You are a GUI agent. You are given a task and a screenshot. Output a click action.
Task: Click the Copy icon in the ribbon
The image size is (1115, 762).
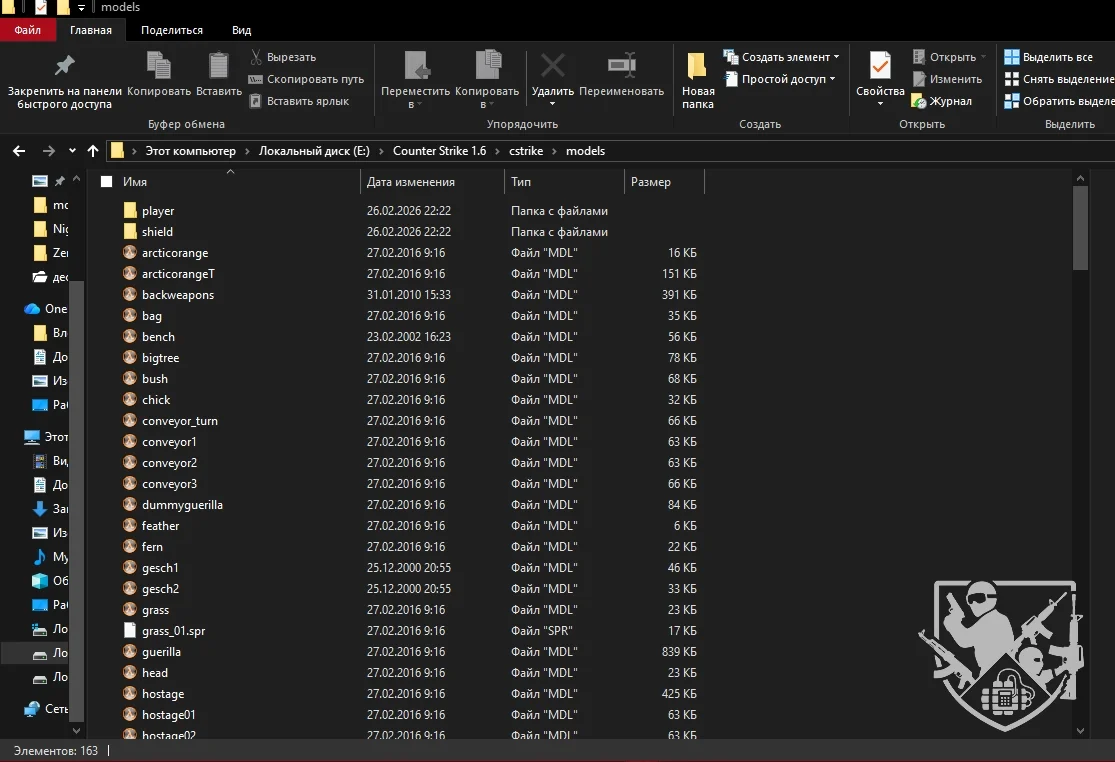pyautogui.click(x=159, y=67)
